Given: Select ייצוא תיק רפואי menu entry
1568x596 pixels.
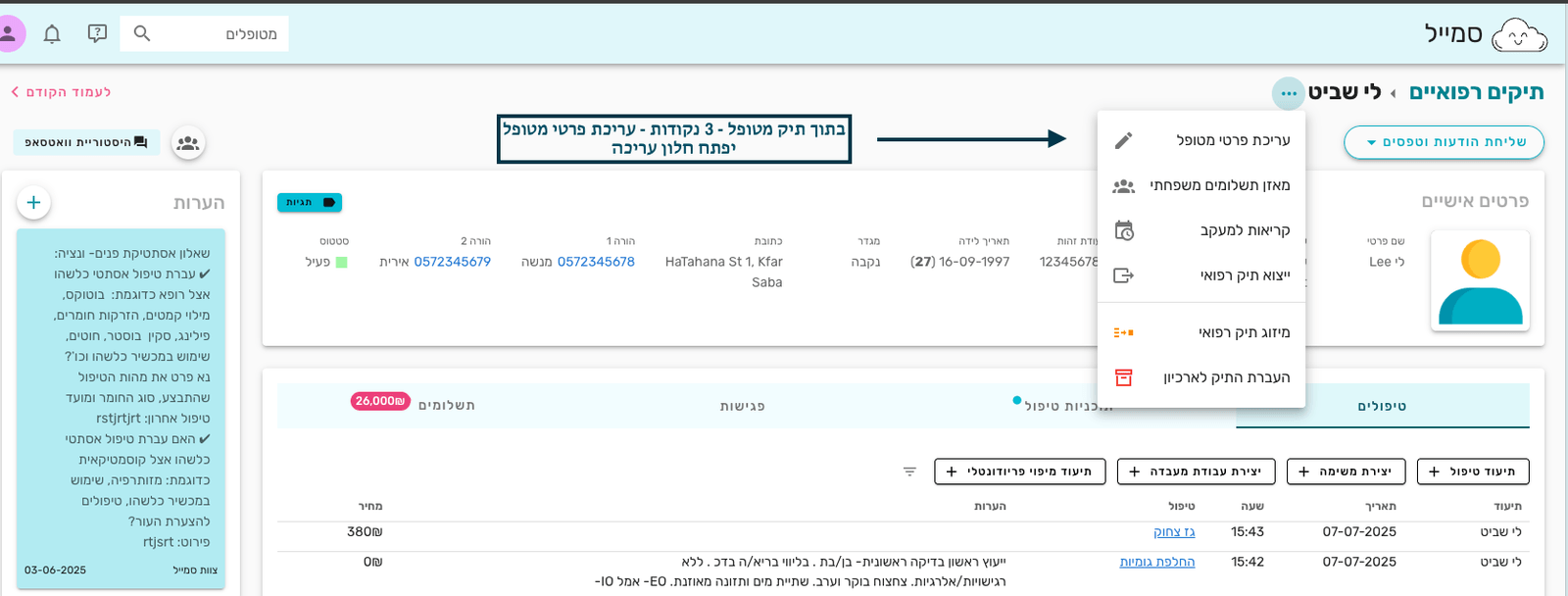Looking at the screenshot, I should [1201, 275].
